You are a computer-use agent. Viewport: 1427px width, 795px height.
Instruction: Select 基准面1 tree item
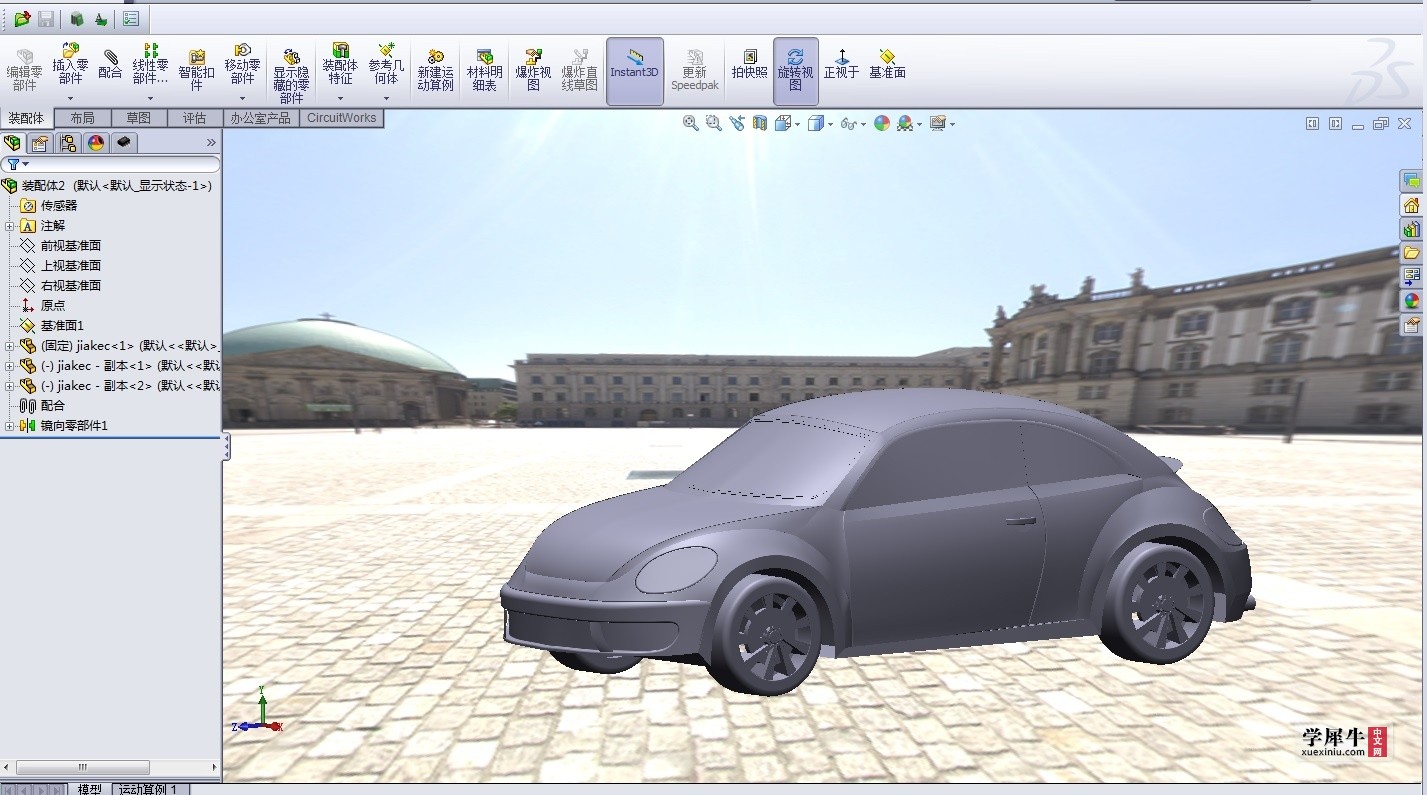tap(52, 326)
